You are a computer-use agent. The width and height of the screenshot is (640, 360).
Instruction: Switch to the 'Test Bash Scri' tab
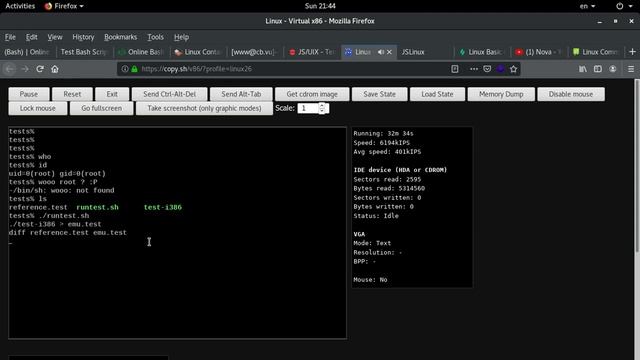click(83, 52)
